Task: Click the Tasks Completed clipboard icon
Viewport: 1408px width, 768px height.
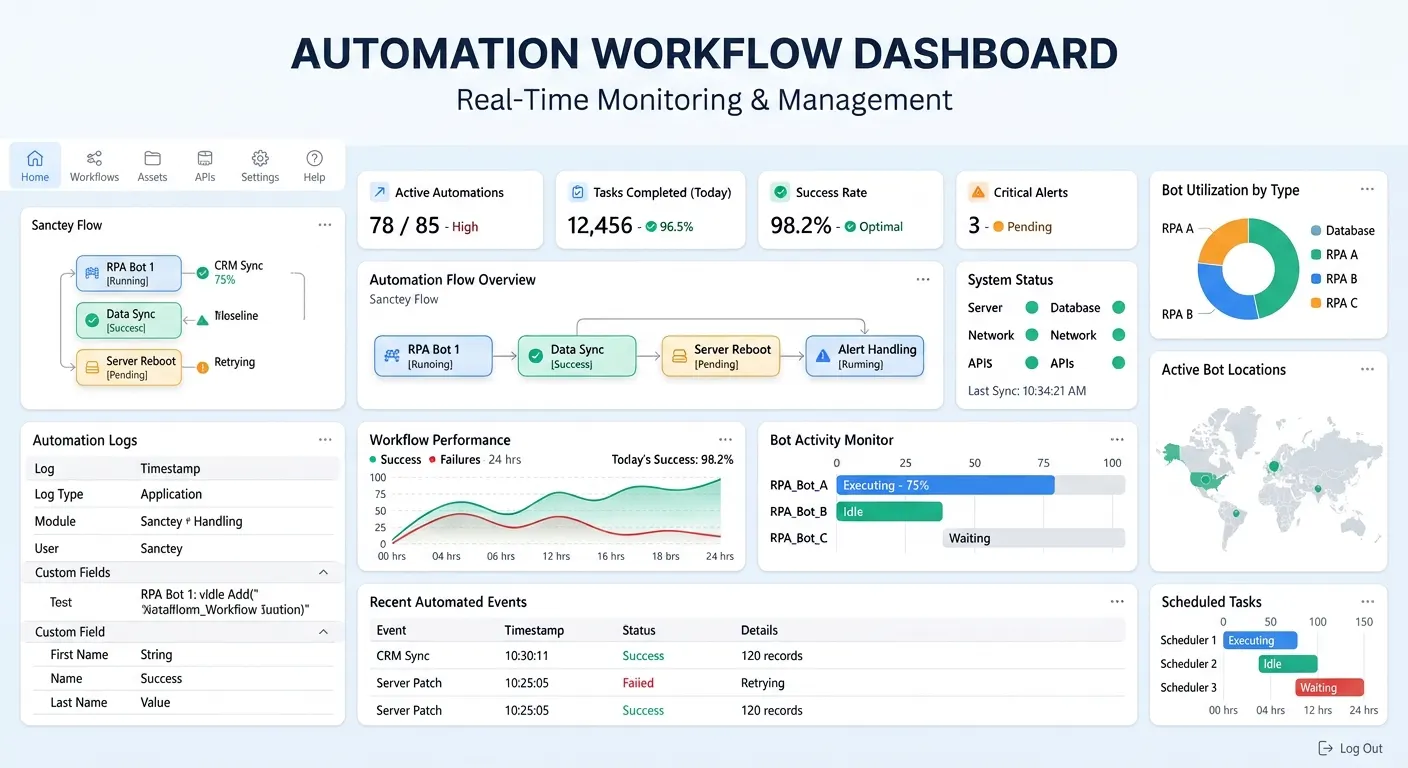Action: pyautogui.click(x=578, y=192)
